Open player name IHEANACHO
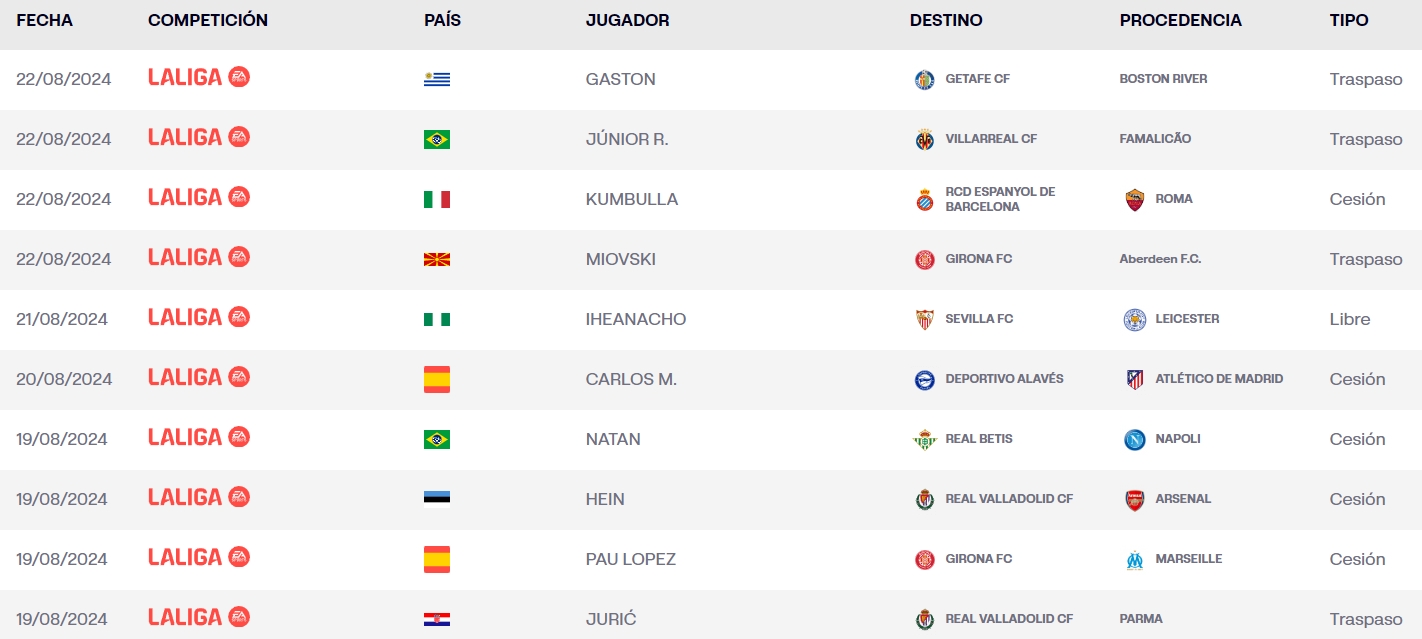Screen dimensions: 1422x639 coord(636,319)
